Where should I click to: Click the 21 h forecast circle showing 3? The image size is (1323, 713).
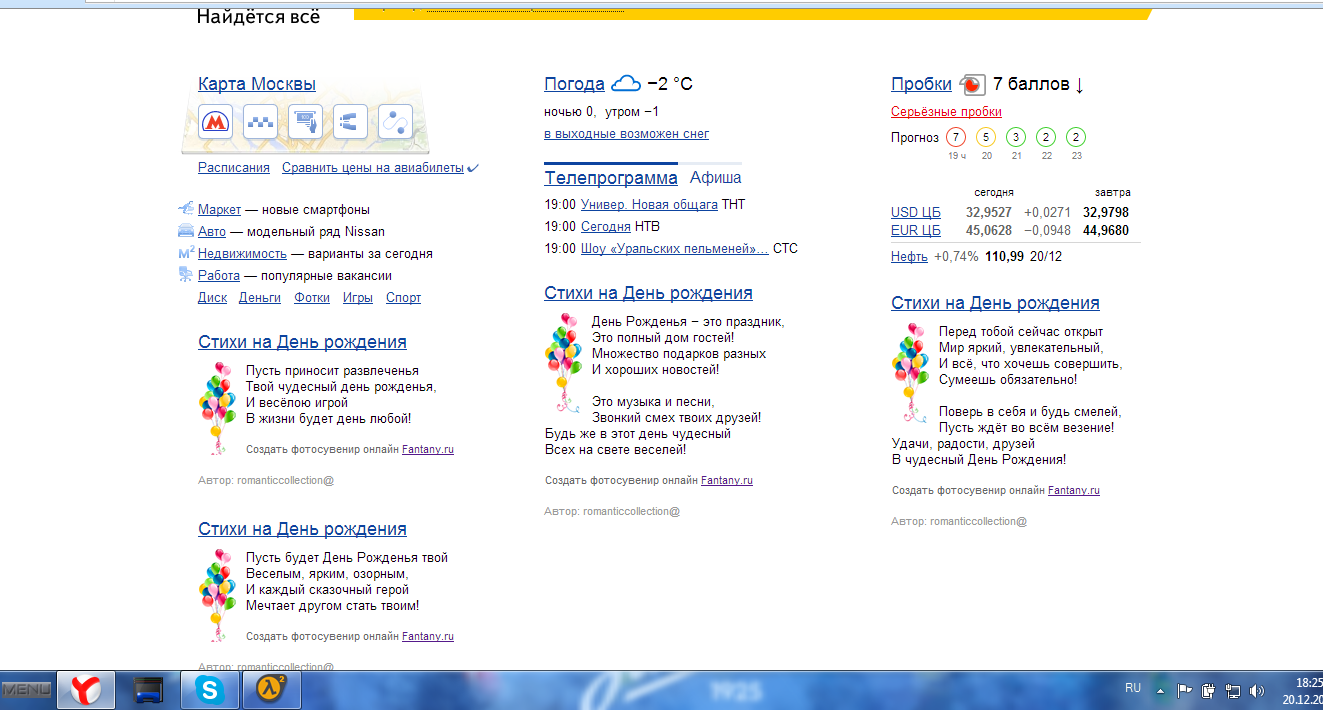[1016, 137]
